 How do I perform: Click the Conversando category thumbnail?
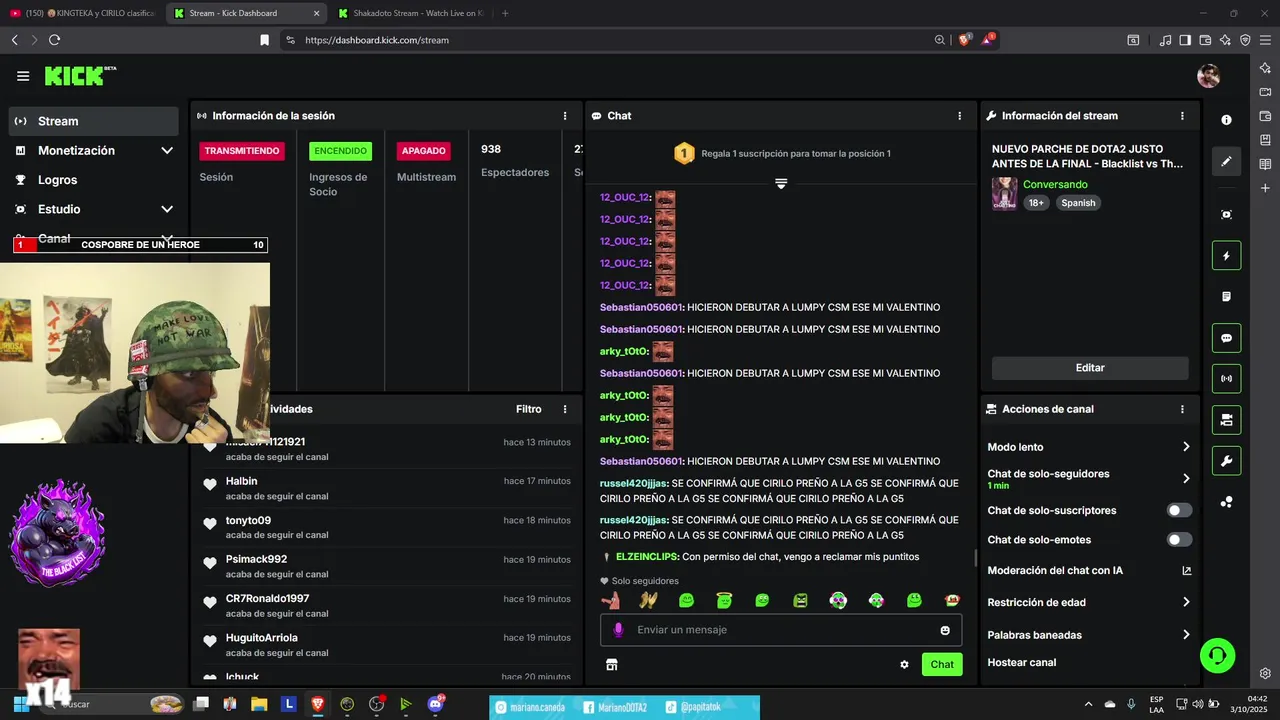point(1004,194)
